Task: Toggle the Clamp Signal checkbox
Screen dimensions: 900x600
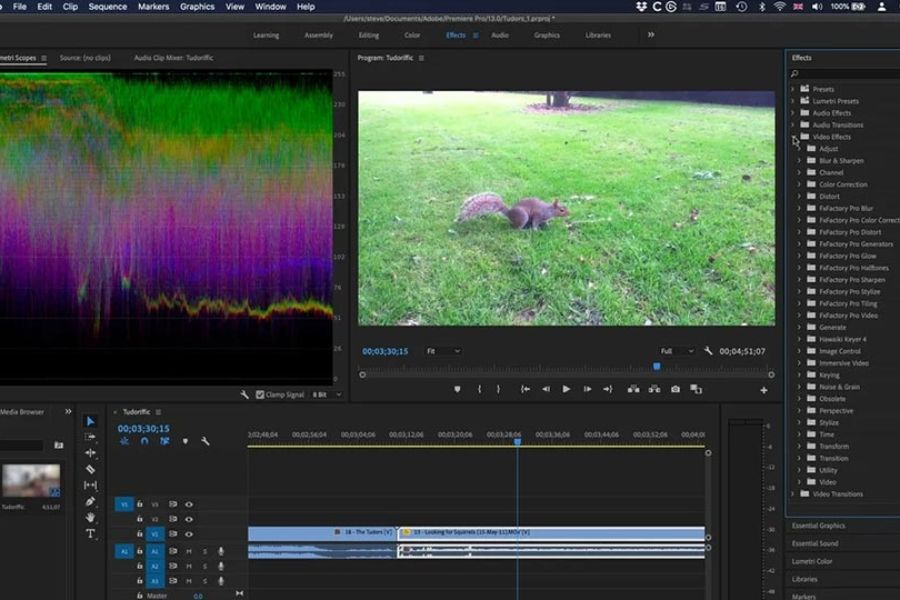Action: [x=260, y=395]
